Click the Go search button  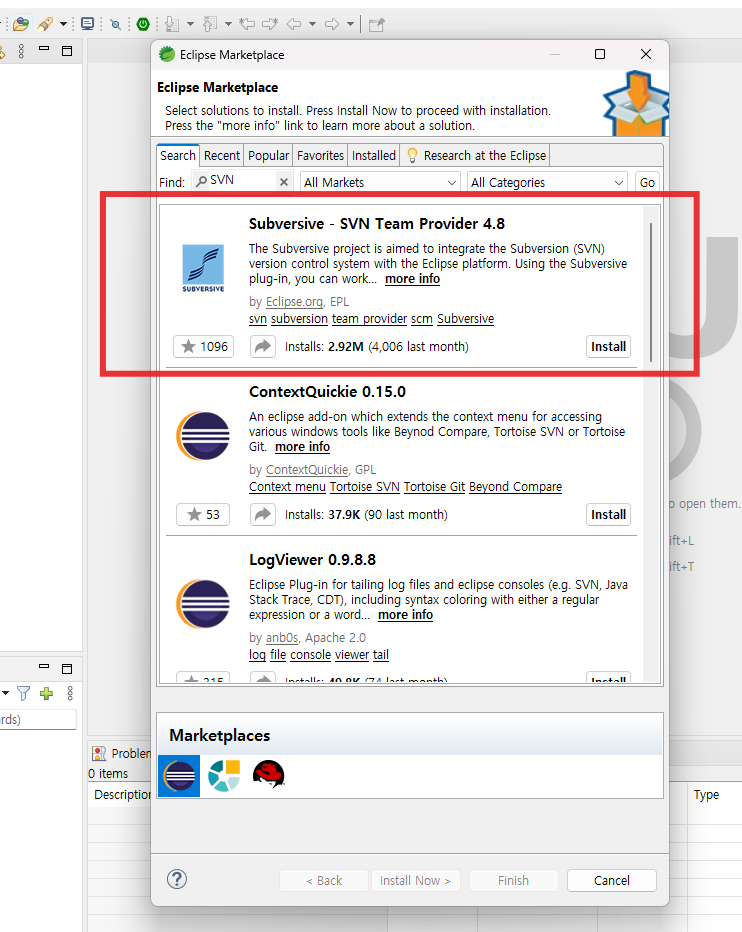click(x=647, y=182)
